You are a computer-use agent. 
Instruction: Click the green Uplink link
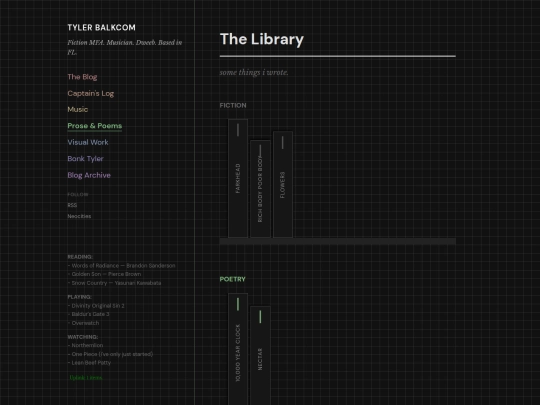(86, 378)
